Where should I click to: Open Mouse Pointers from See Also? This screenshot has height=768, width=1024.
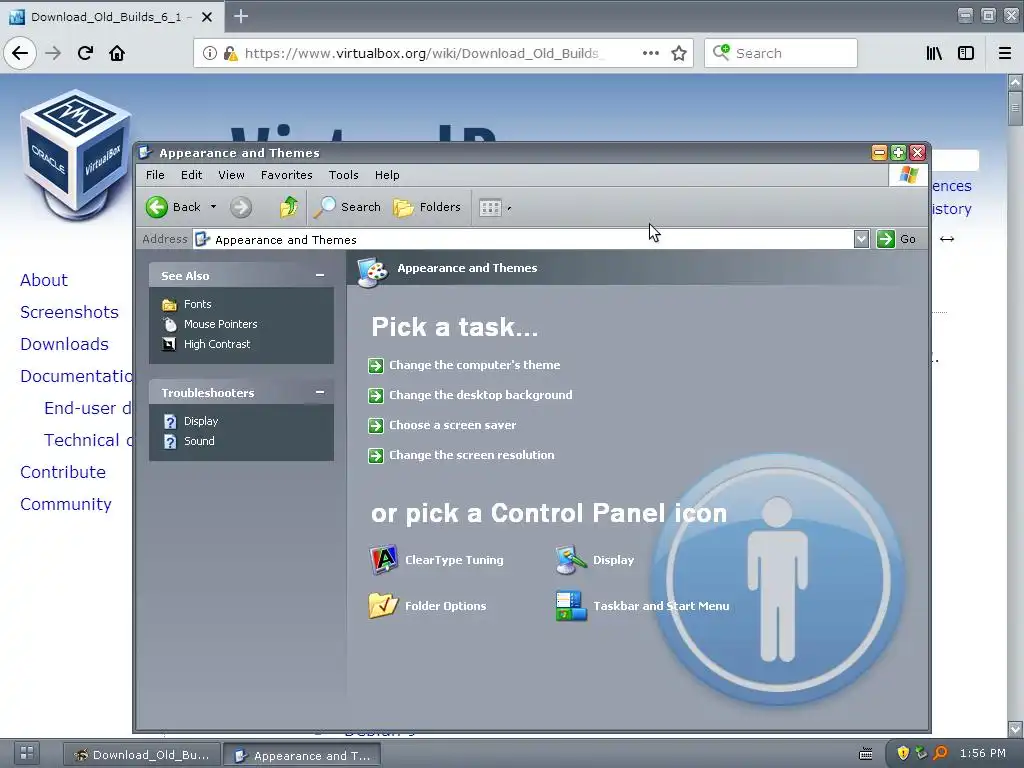coord(210,324)
